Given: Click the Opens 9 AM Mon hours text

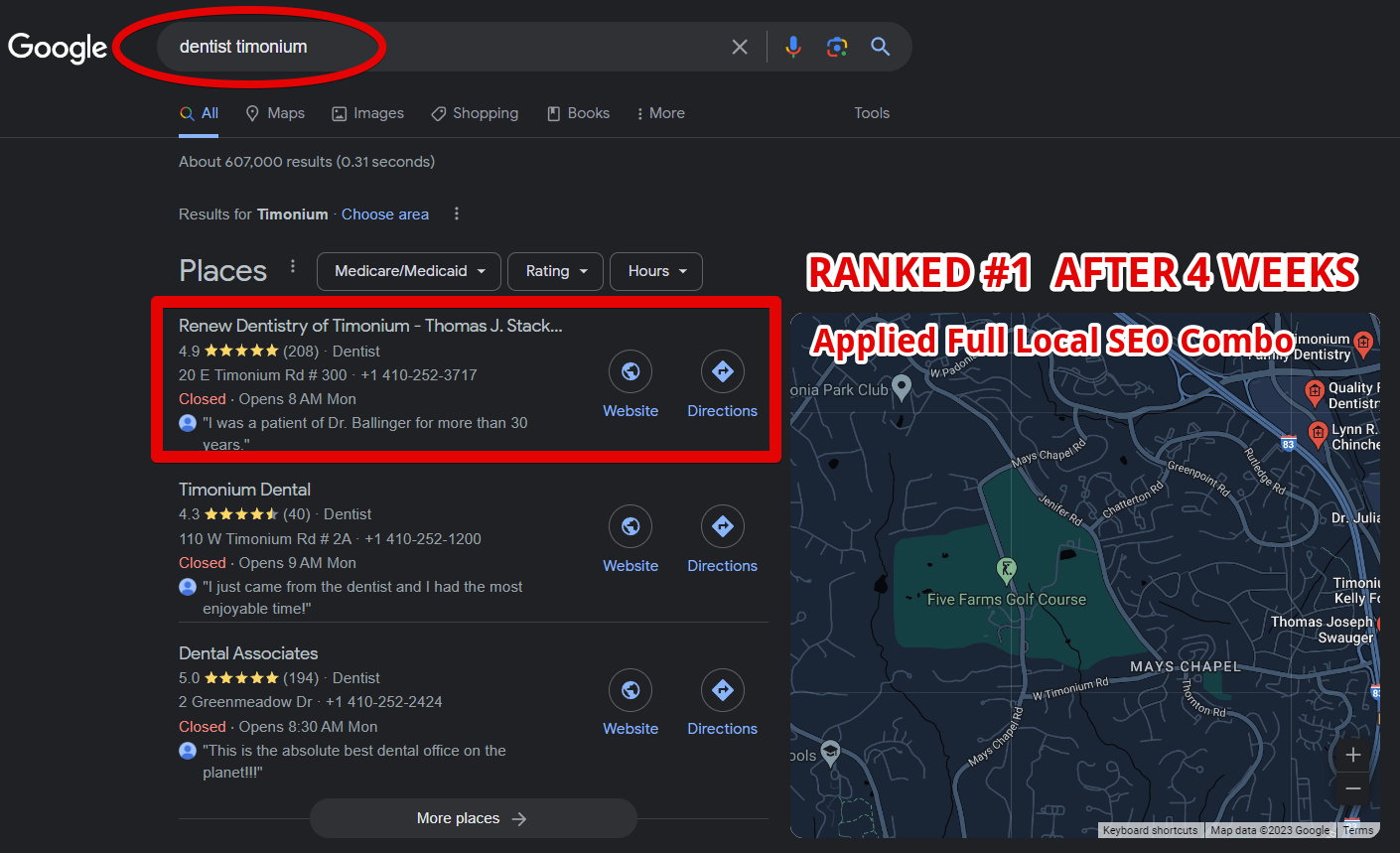Looking at the screenshot, I should [x=297, y=563].
